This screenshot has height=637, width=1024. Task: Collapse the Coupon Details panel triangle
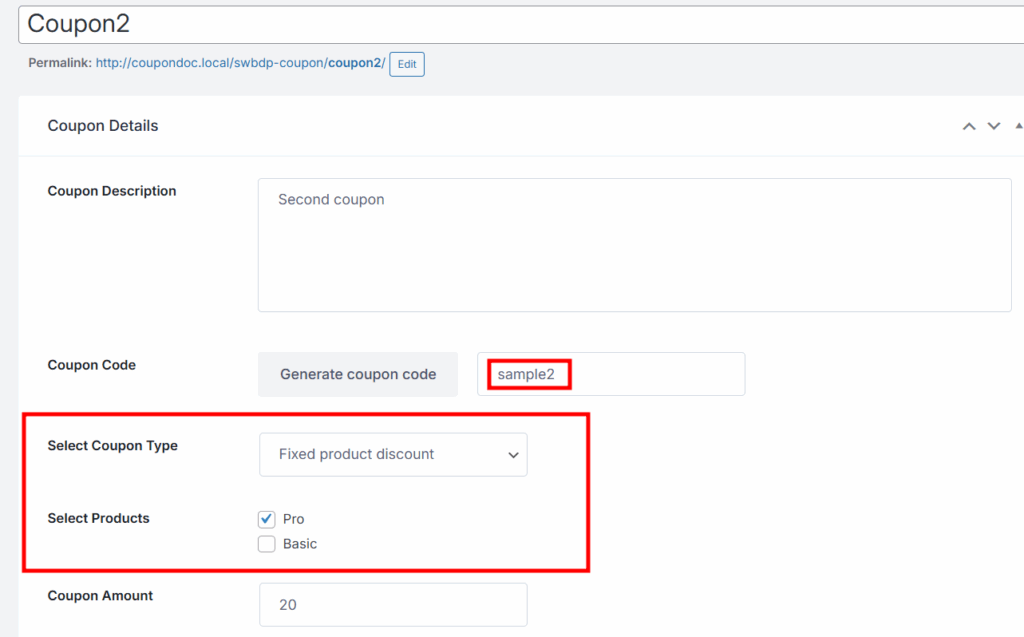[1018, 126]
